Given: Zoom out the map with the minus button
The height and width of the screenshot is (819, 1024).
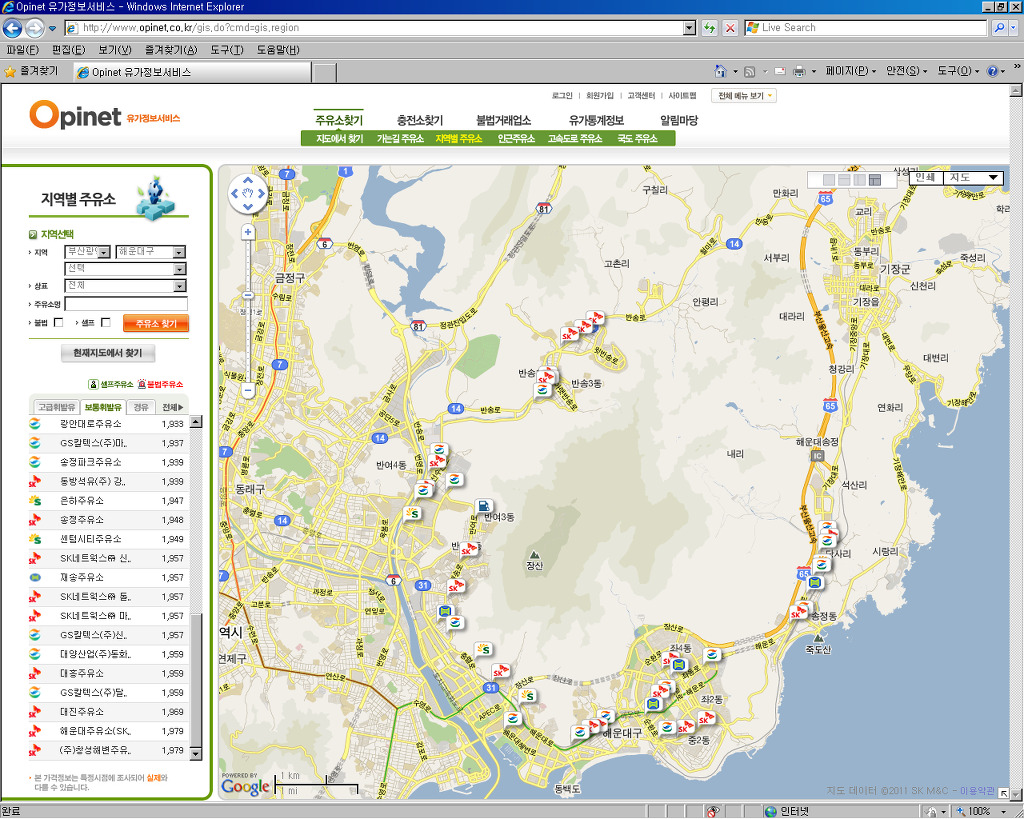Looking at the screenshot, I should (x=248, y=391).
